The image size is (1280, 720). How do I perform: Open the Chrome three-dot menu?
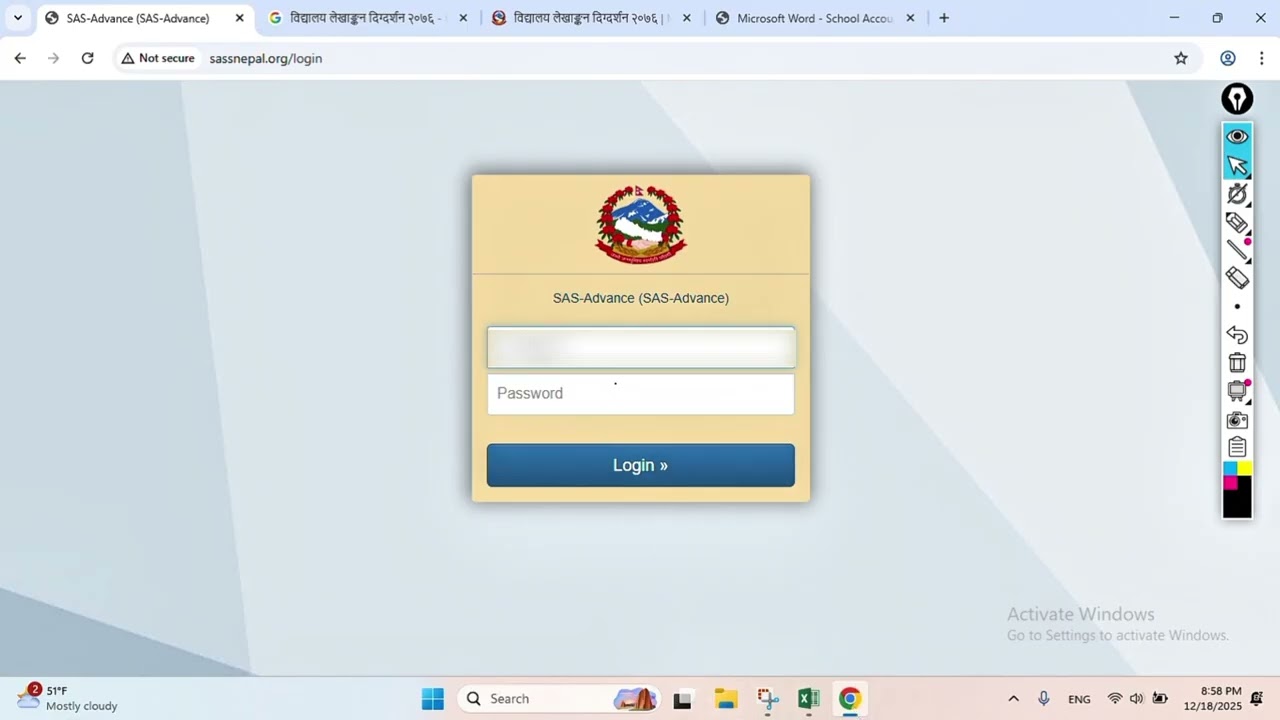[1262, 58]
